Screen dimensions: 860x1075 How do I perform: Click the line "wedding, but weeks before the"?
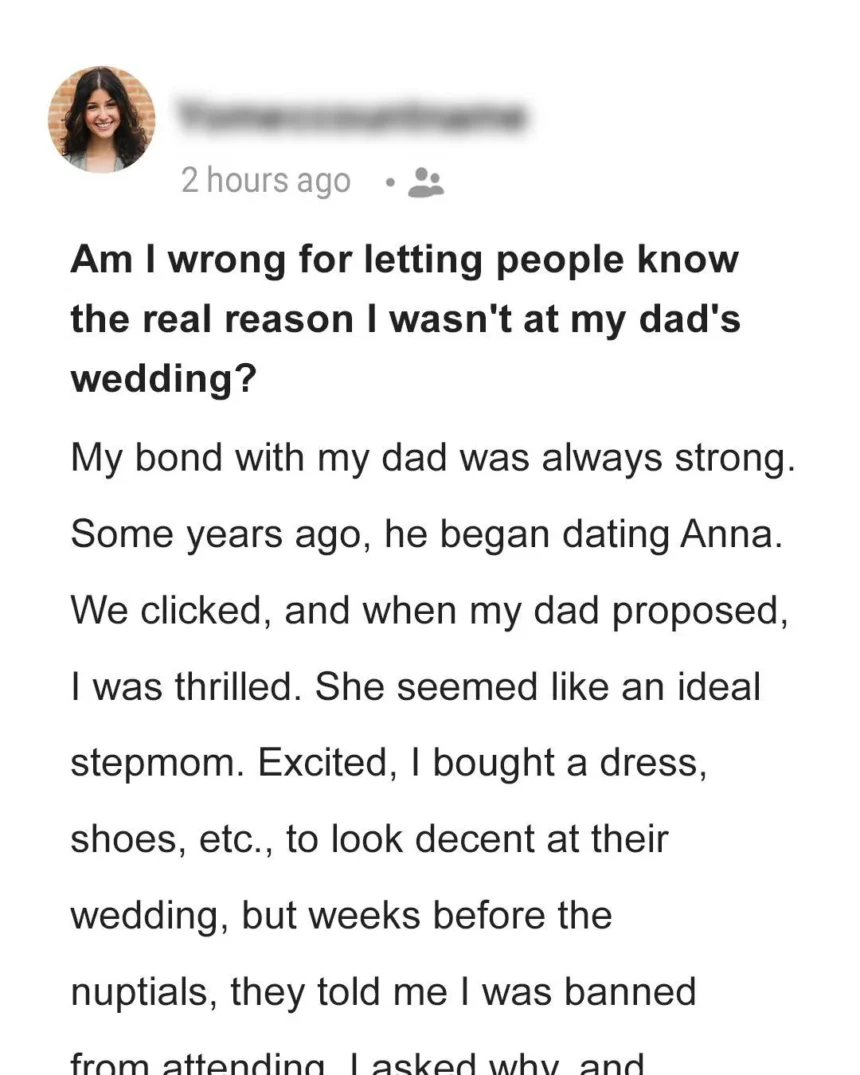pyautogui.click(x=341, y=917)
